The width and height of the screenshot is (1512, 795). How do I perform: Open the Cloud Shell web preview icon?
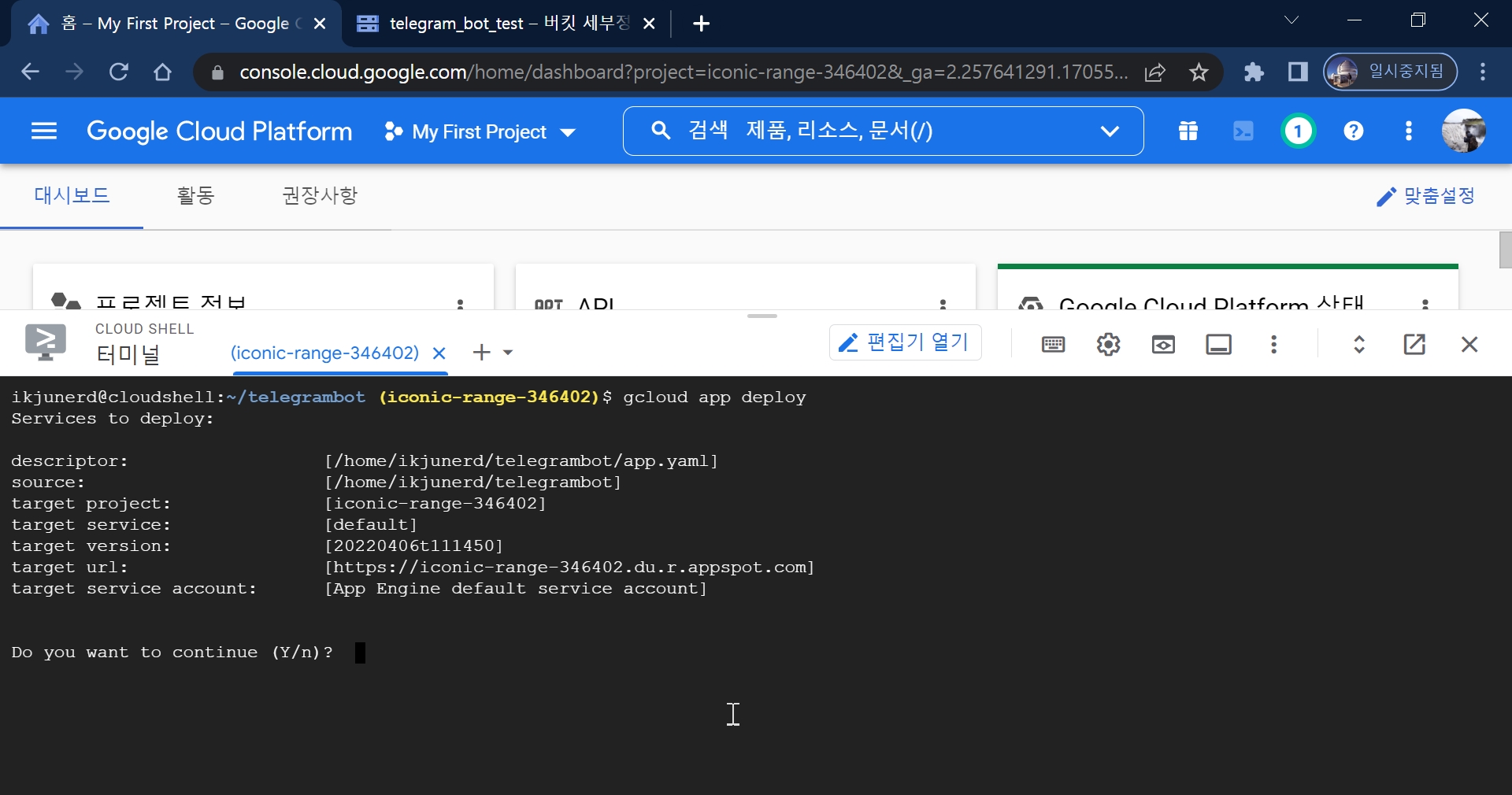click(x=1163, y=344)
